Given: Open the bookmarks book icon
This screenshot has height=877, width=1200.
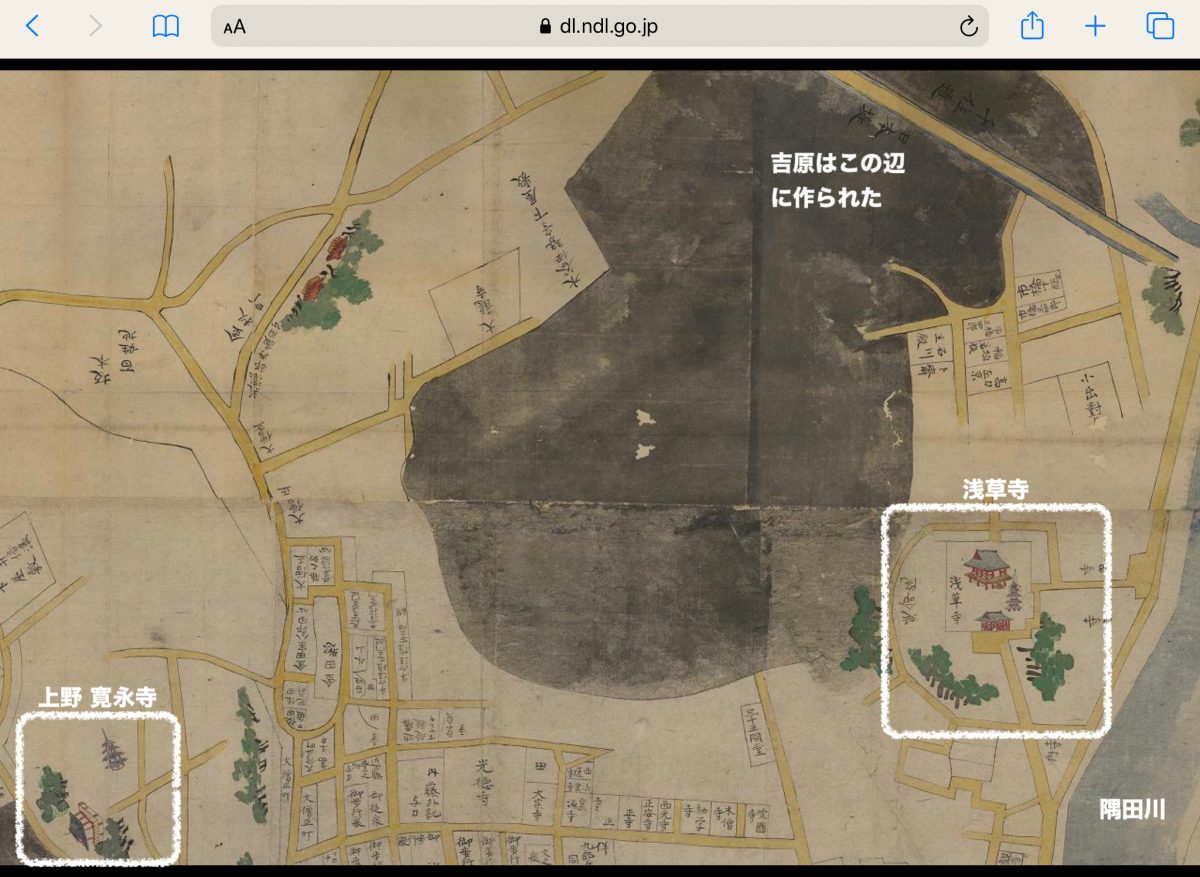Looking at the screenshot, I should pos(165,27).
